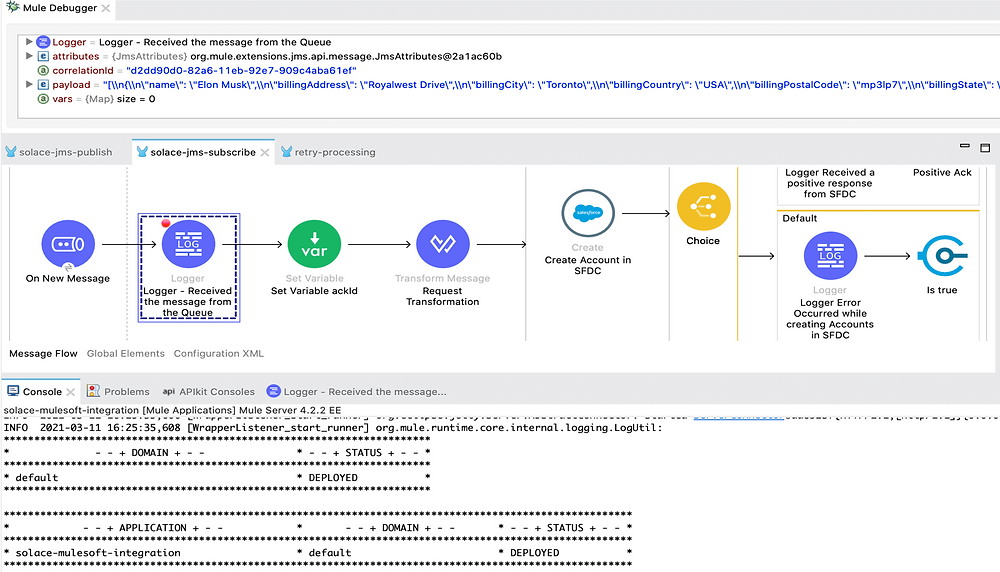This screenshot has width=1000, height=572.
Task: Close the solace-jms-subscribe tab
Action: click(265, 152)
